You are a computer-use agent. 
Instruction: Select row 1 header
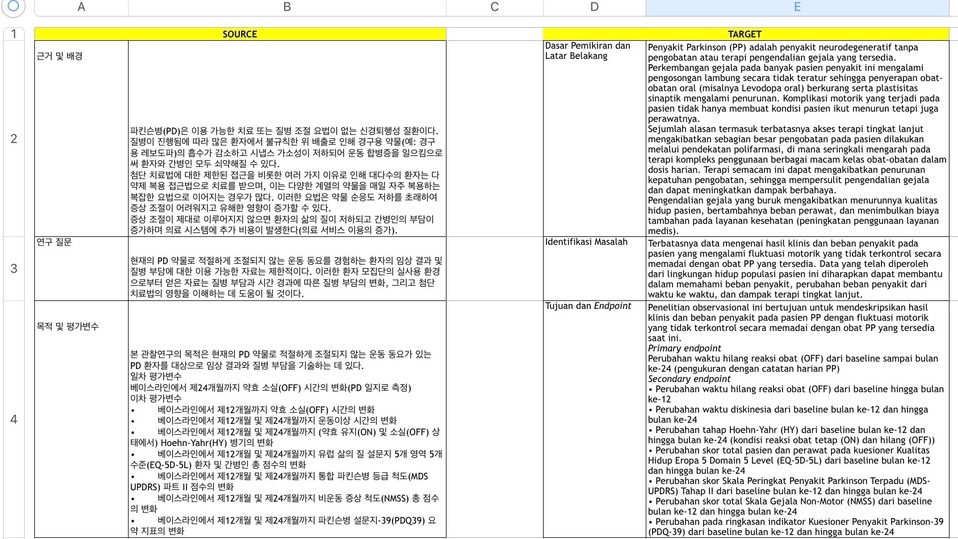pos(14,34)
